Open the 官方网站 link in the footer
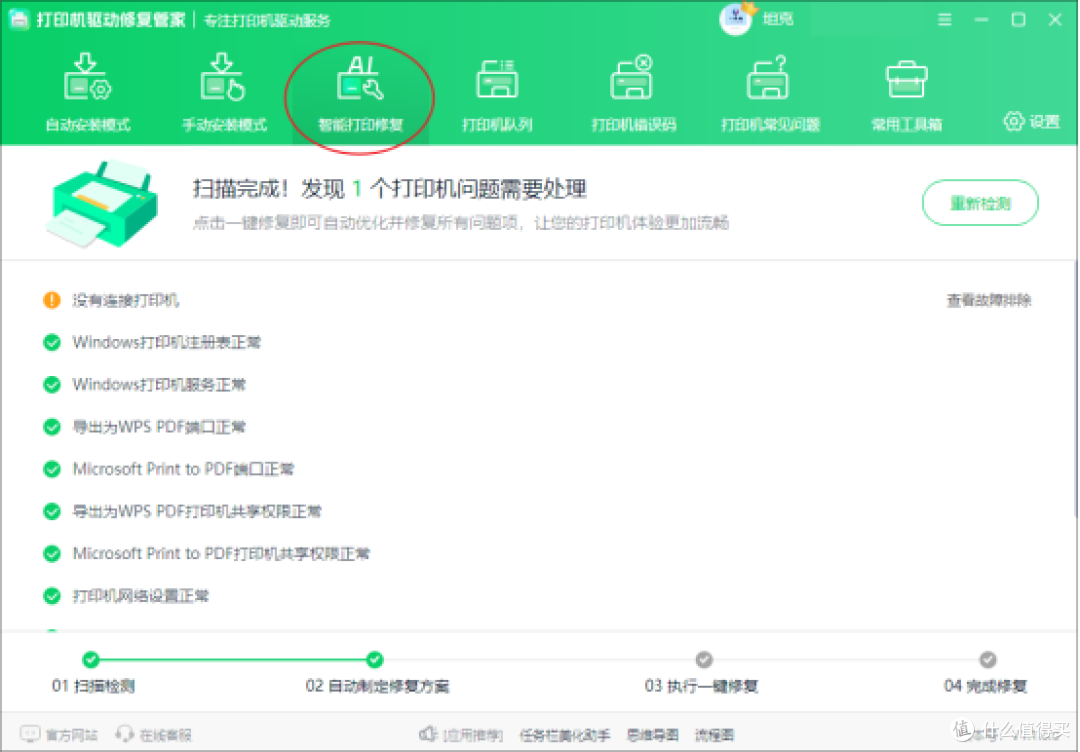The height and width of the screenshot is (752, 1080). point(59,735)
